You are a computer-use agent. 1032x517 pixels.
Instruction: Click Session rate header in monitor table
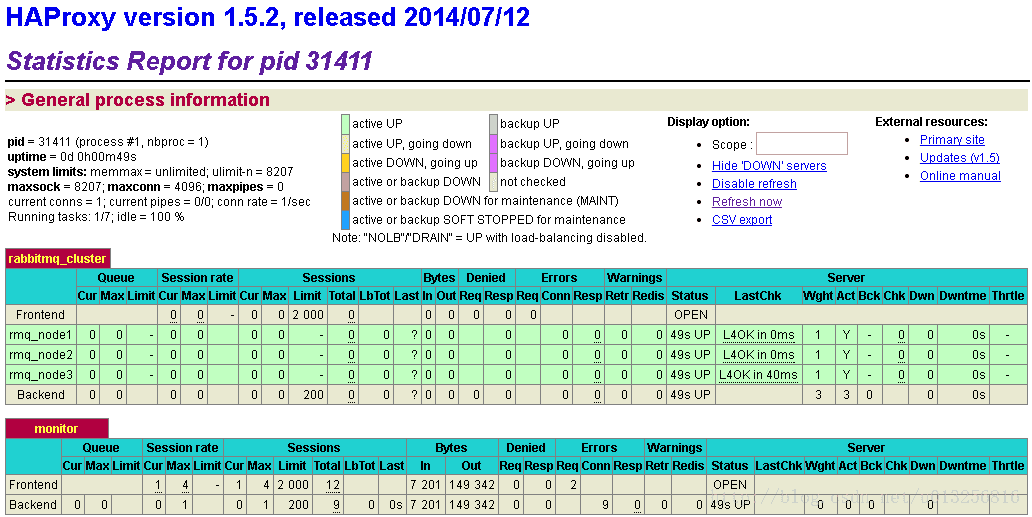(182, 447)
